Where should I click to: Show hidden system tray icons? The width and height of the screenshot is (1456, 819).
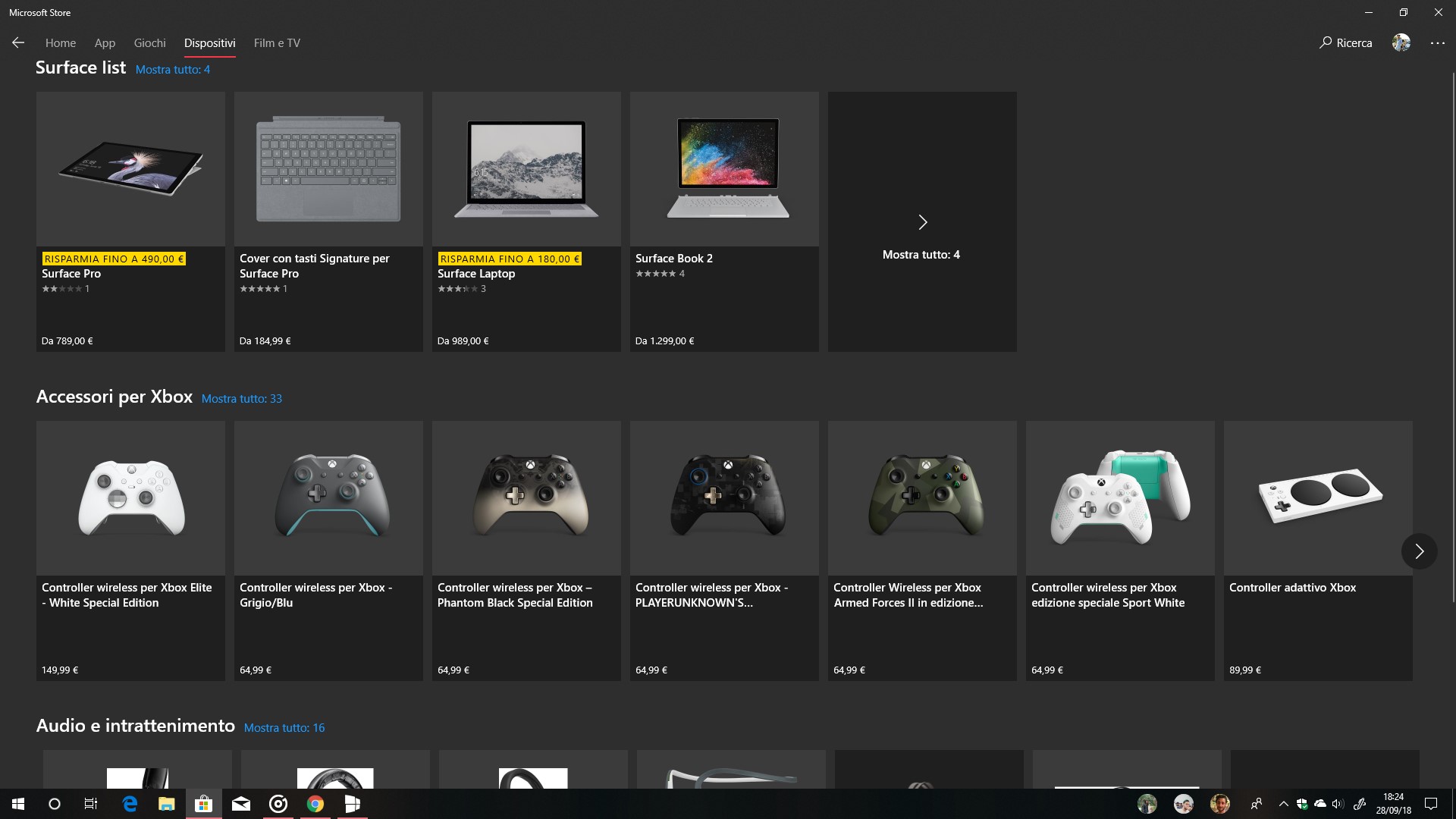tap(1283, 804)
